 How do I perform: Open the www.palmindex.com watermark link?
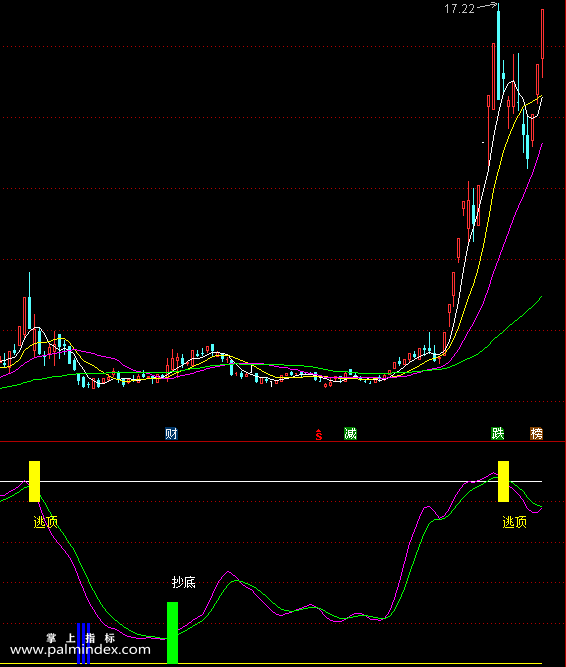[80, 650]
